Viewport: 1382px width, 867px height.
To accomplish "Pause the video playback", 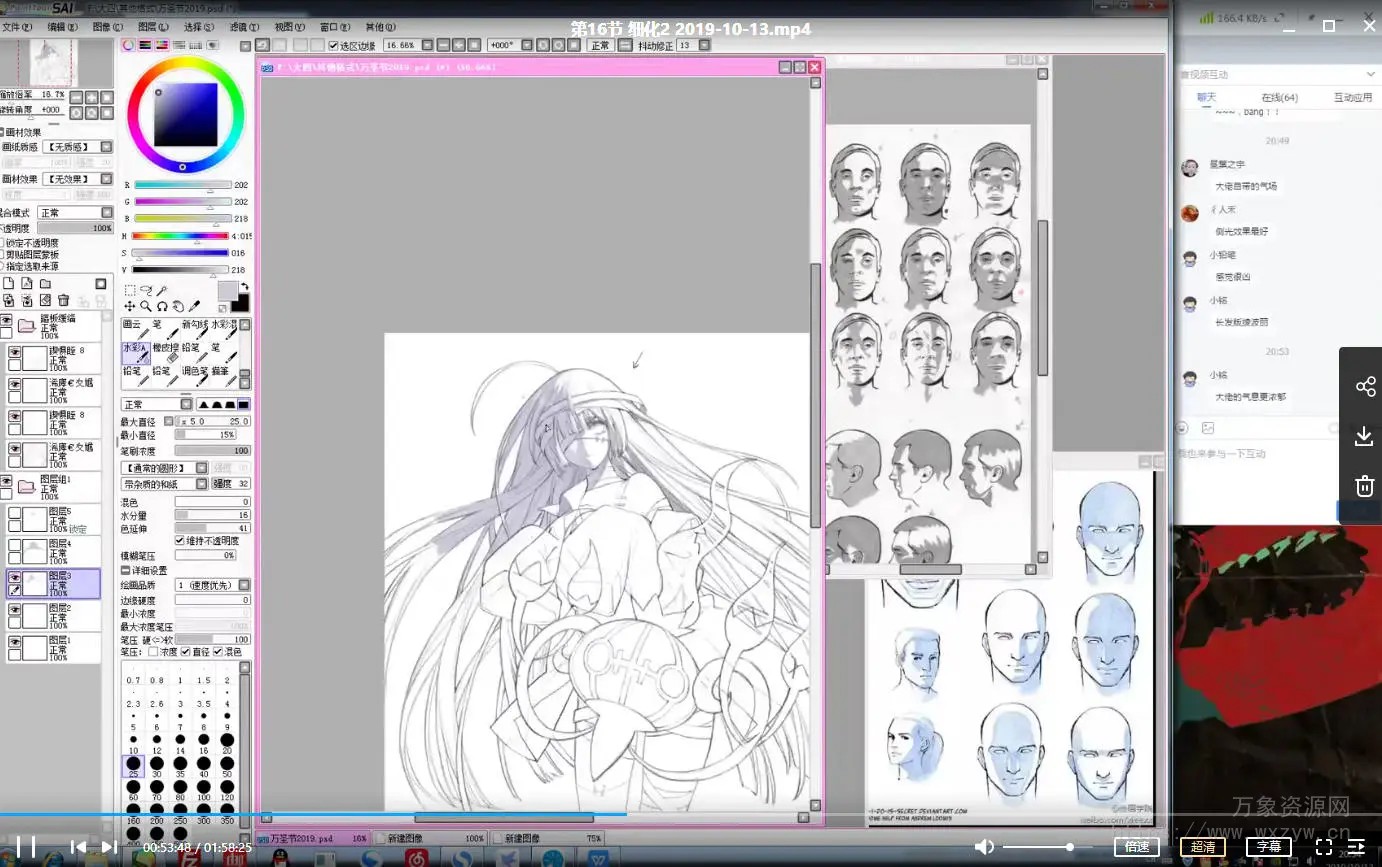I will [26, 847].
